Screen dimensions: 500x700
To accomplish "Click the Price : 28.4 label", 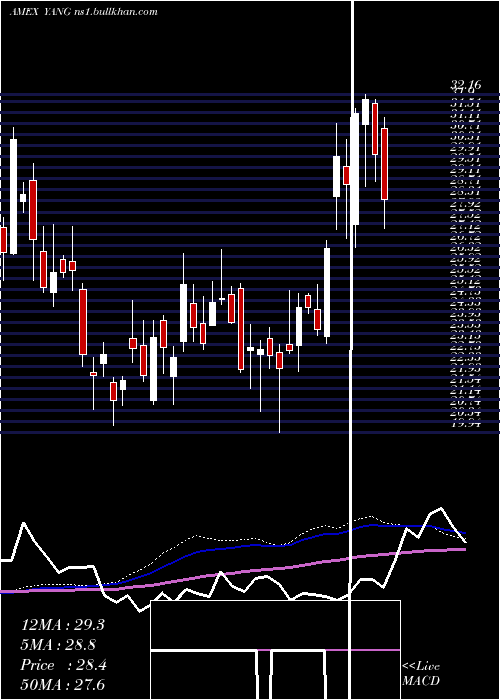I will pos(64,665).
